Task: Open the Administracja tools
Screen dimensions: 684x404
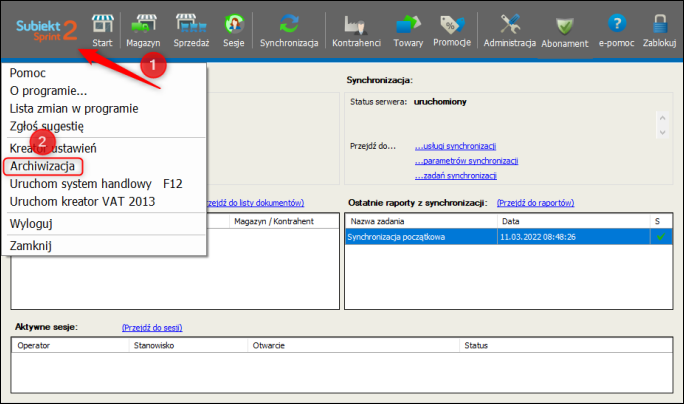Action: coord(510,30)
